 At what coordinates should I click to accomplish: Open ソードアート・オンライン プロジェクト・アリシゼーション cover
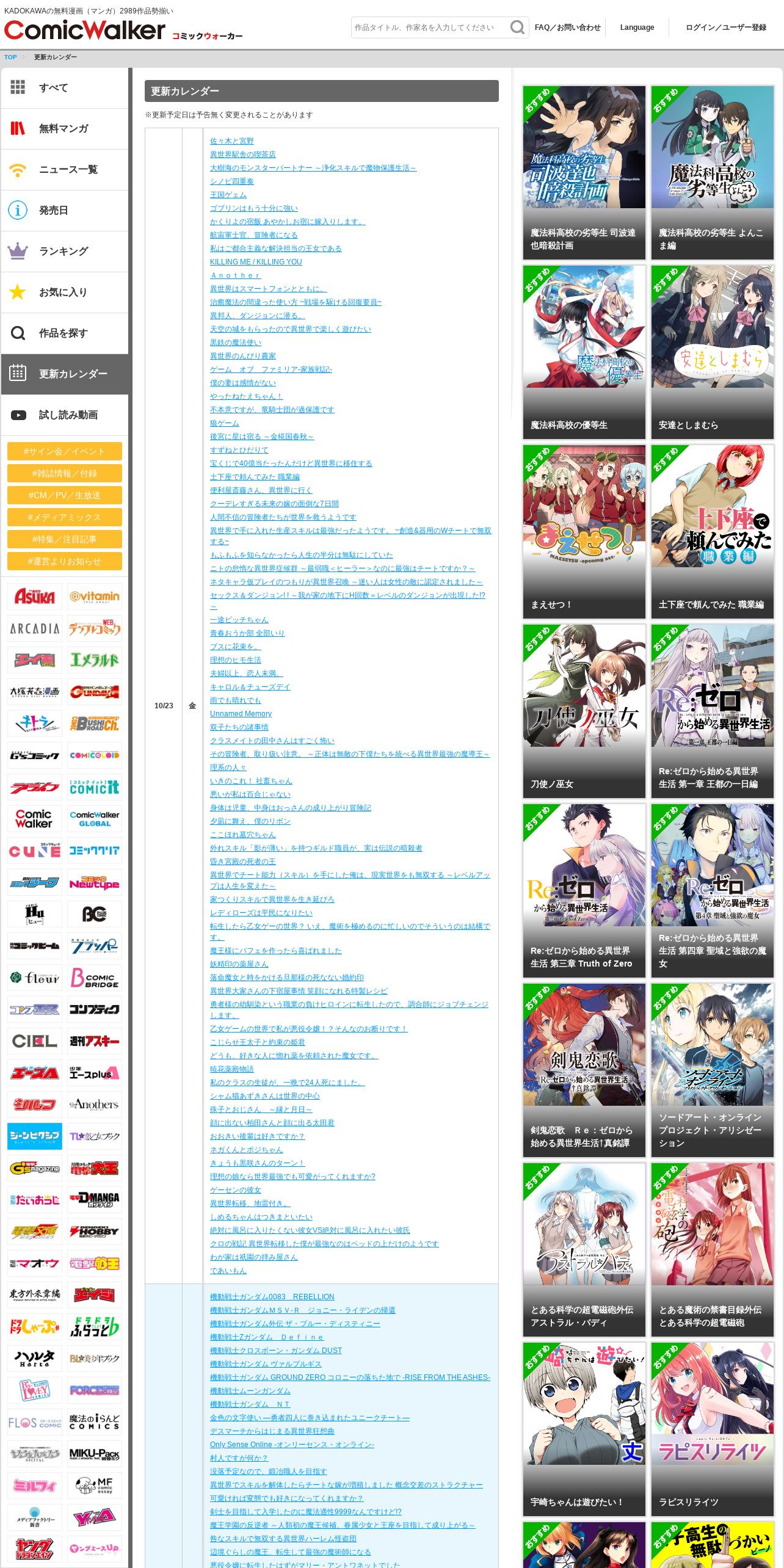point(713,1070)
